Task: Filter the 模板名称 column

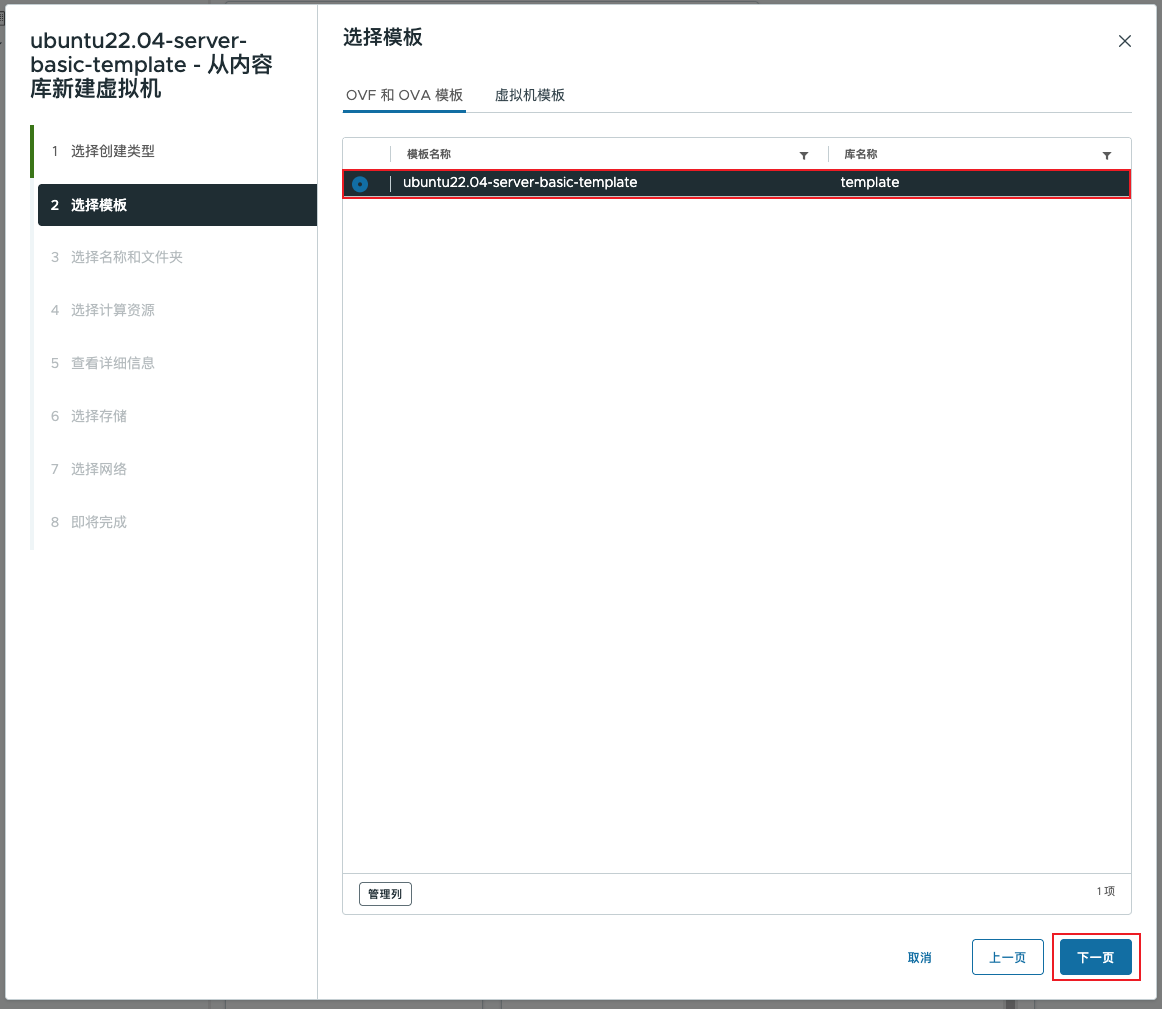Action: point(803,156)
